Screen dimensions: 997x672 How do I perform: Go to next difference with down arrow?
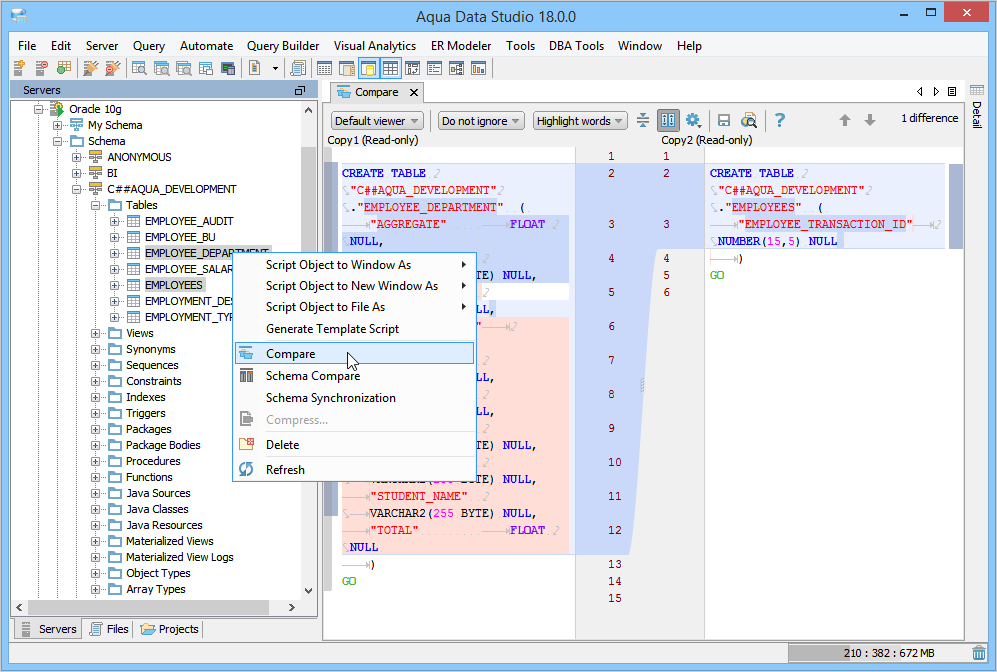870,120
